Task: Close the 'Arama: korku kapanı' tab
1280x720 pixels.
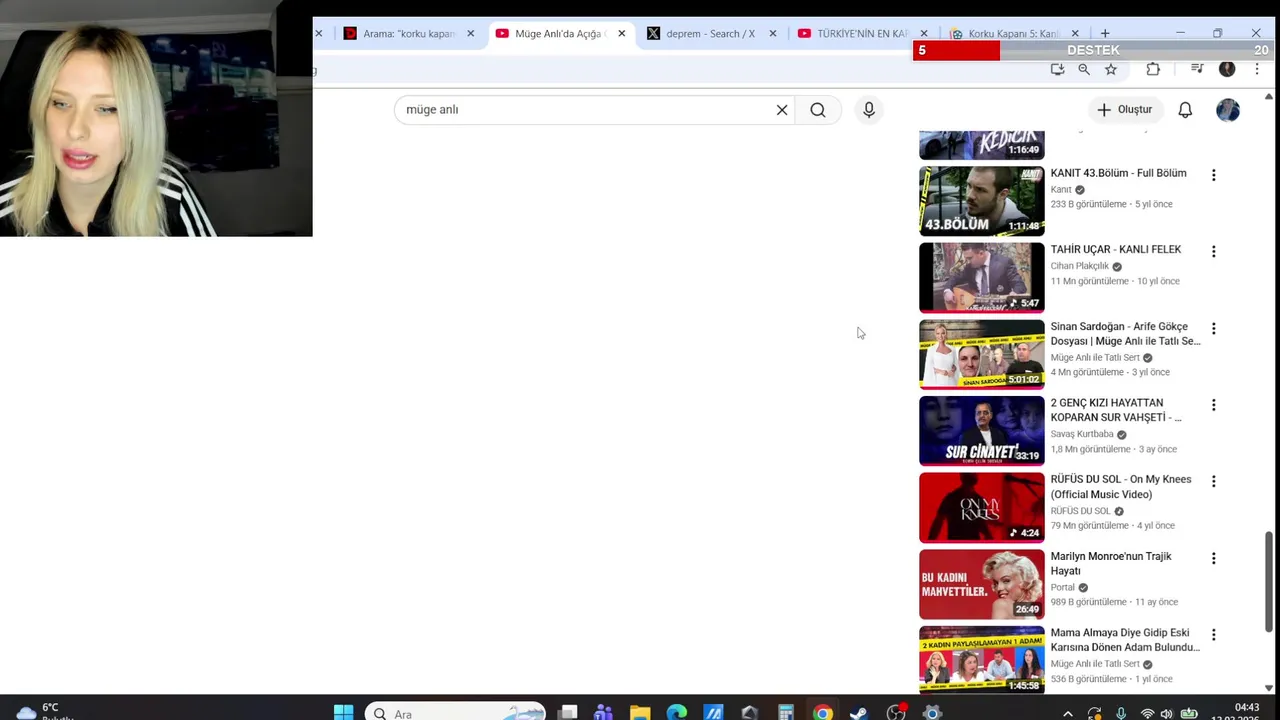Action: point(470,33)
